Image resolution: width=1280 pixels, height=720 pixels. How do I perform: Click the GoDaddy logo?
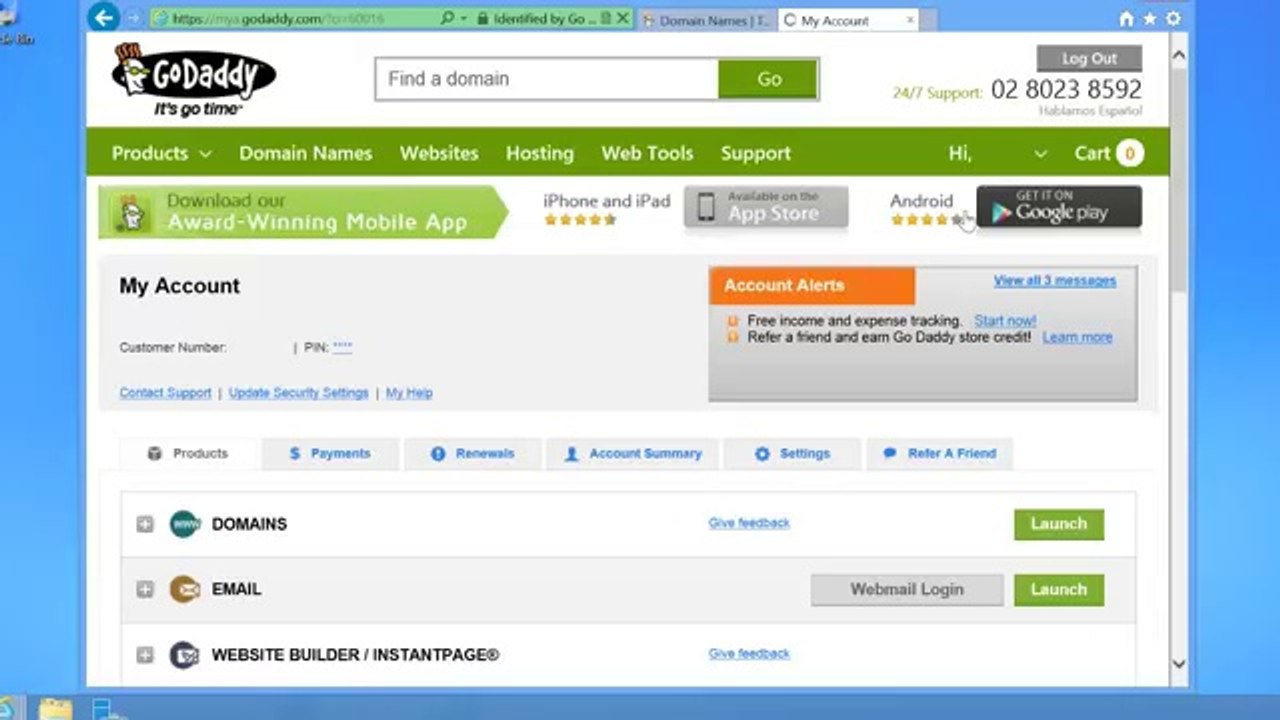(x=194, y=80)
